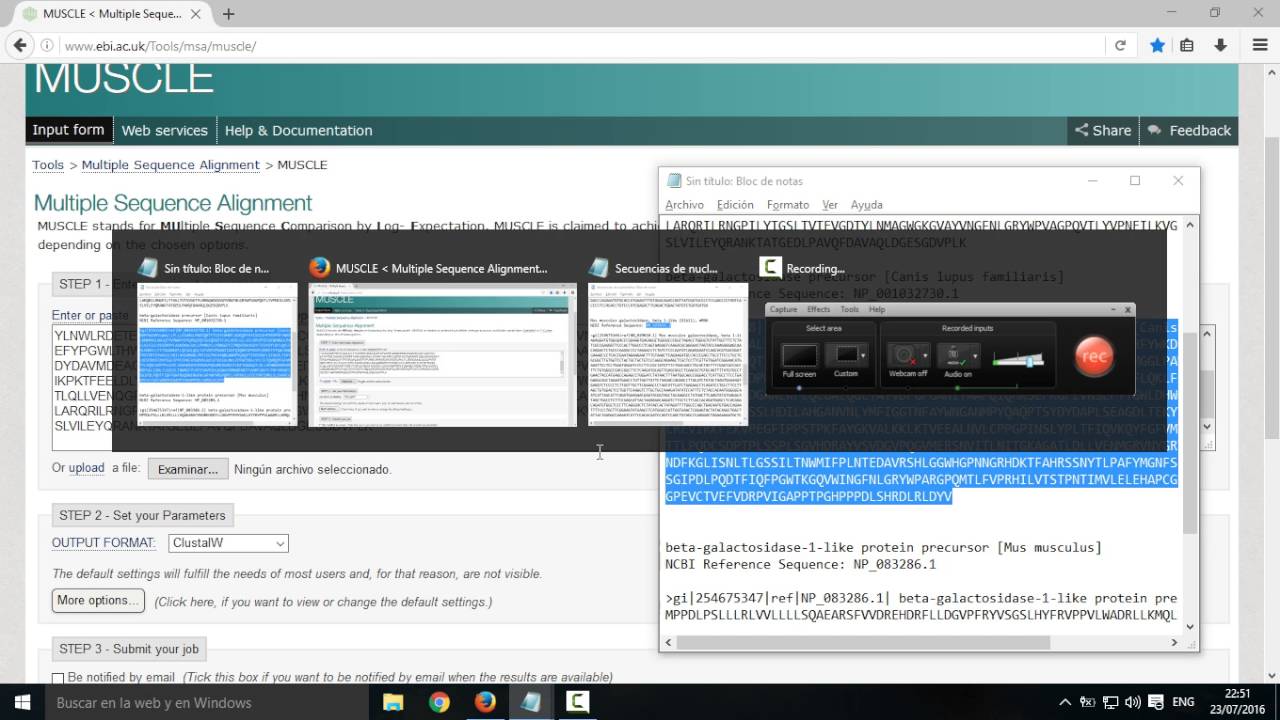
Task: Follow Multiple Sequence Alignment breadcrumb link
Action: tap(170, 165)
